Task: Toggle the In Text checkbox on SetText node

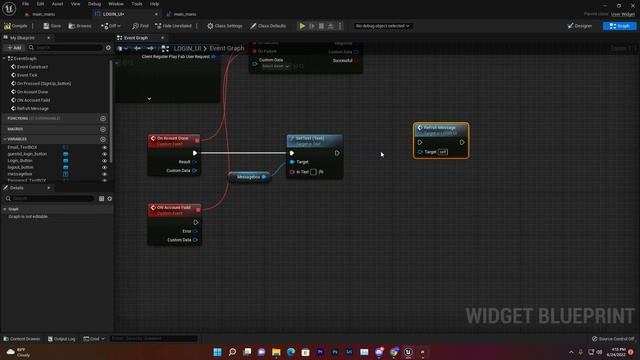Action: click(x=313, y=172)
